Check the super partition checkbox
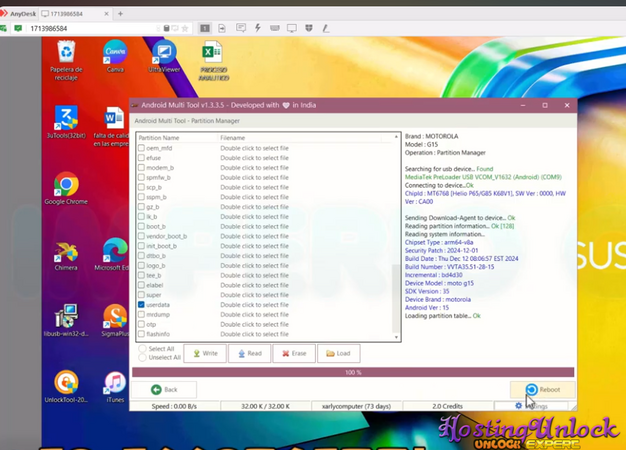 pos(141,295)
